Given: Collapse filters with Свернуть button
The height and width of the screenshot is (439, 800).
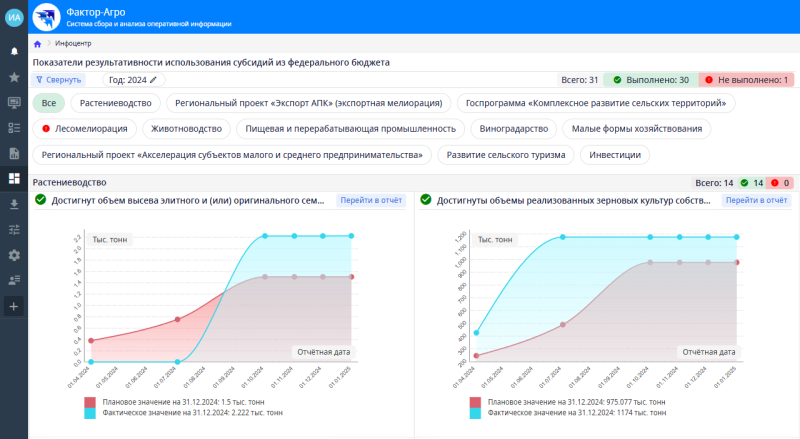Looking at the screenshot, I should pyautogui.click(x=59, y=80).
